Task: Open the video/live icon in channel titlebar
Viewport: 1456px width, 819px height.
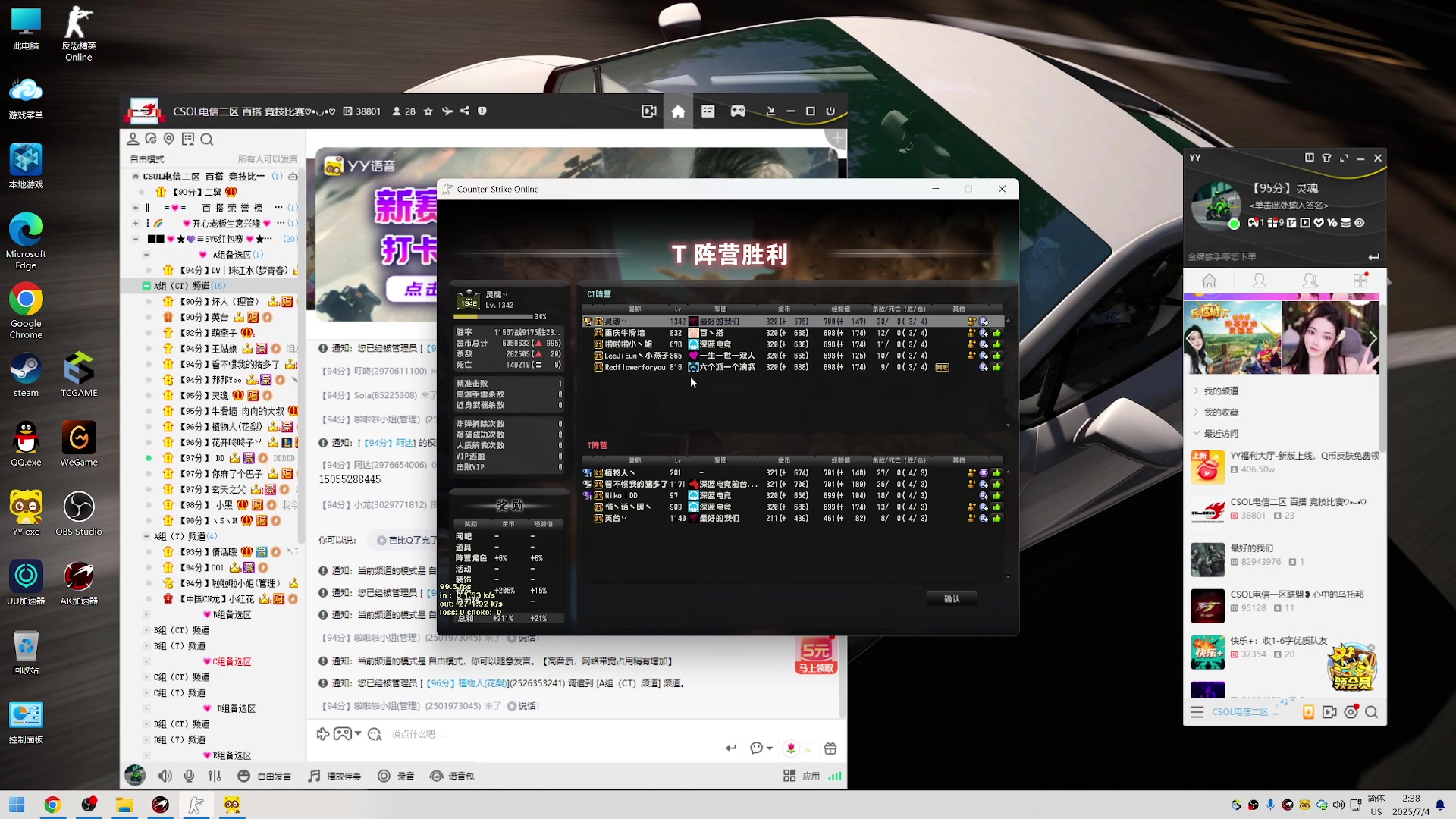Action: (649, 111)
